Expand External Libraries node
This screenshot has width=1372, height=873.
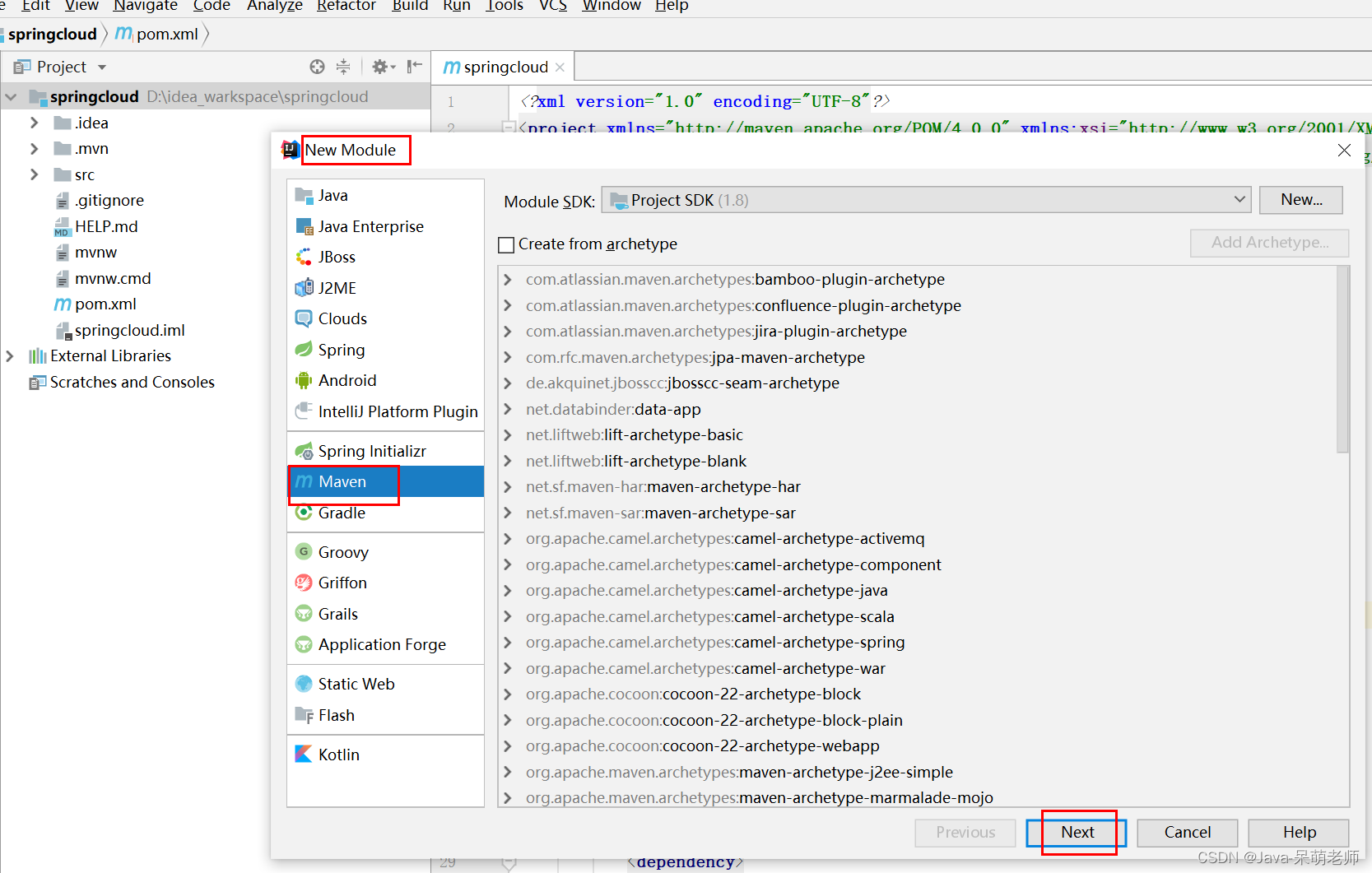tap(10, 355)
